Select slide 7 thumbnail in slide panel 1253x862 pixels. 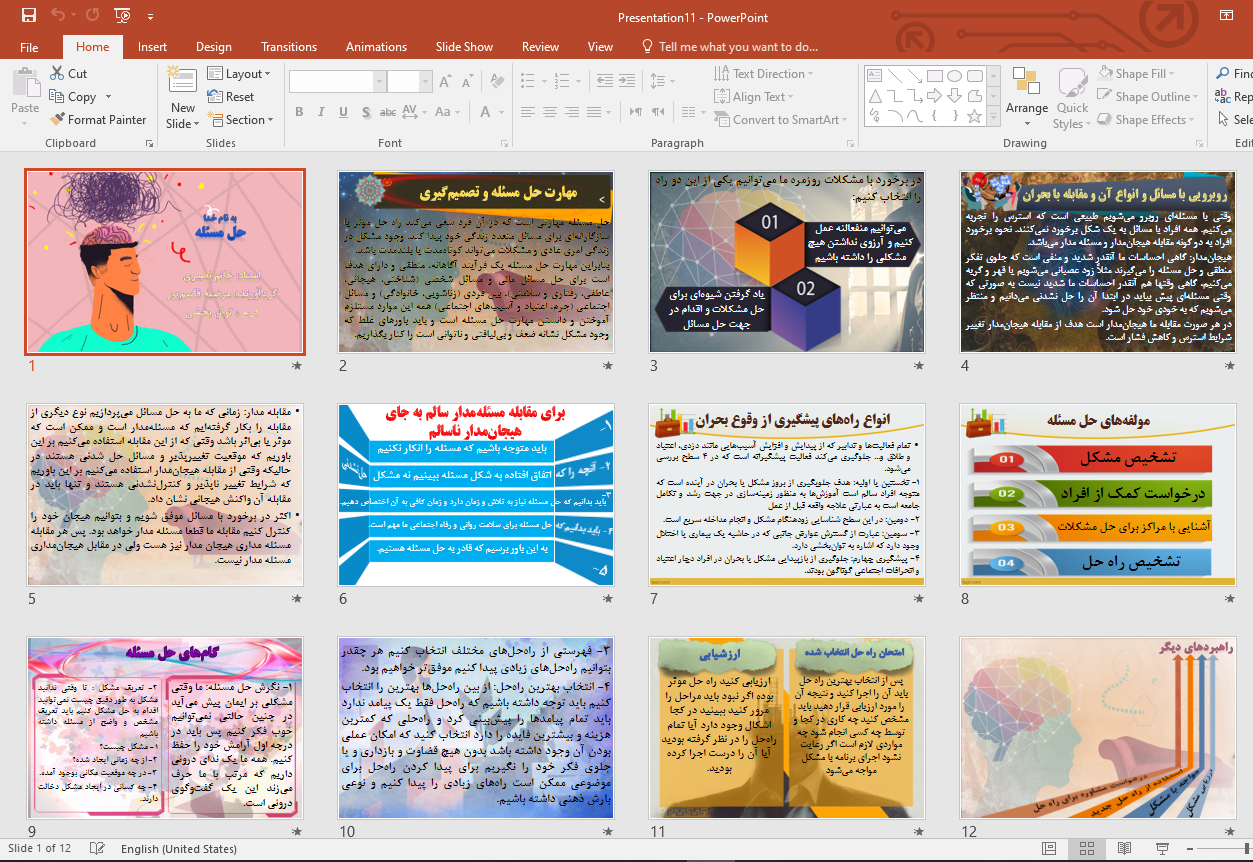pyautogui.click(x=787, y=494)
